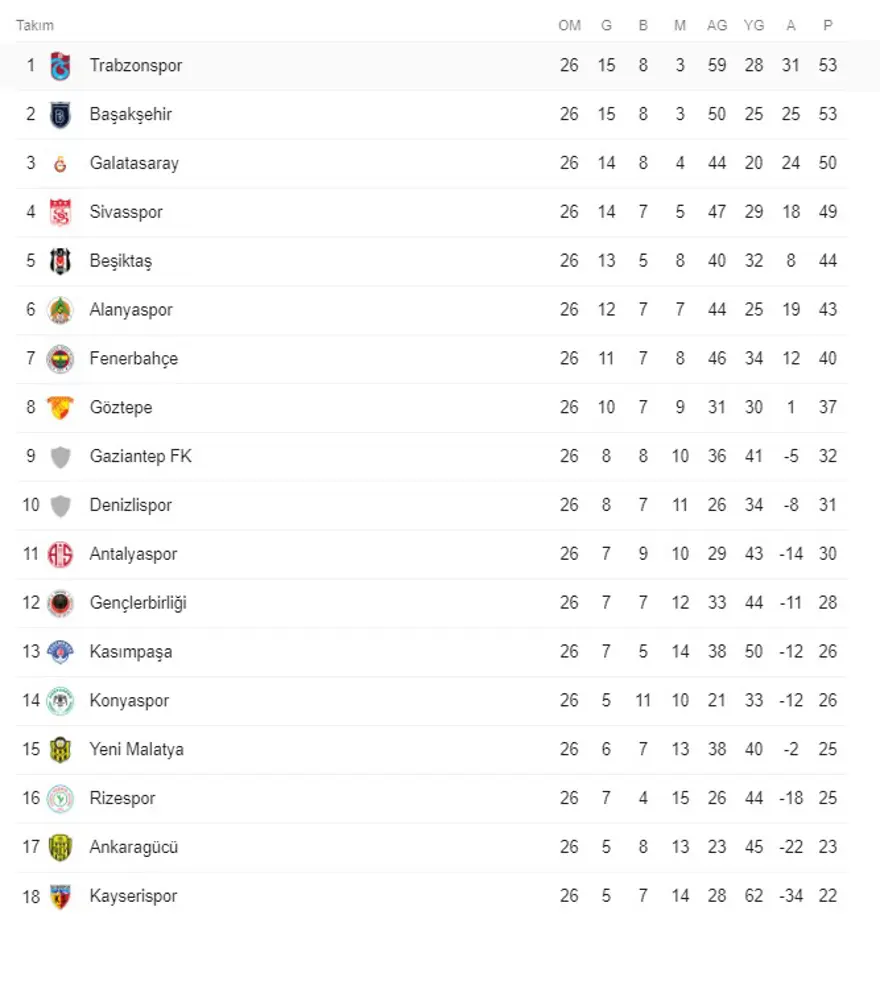This screenshot has height=984, width=880.
Task: Click the Takım column header
Action: (x=35, y=25)
